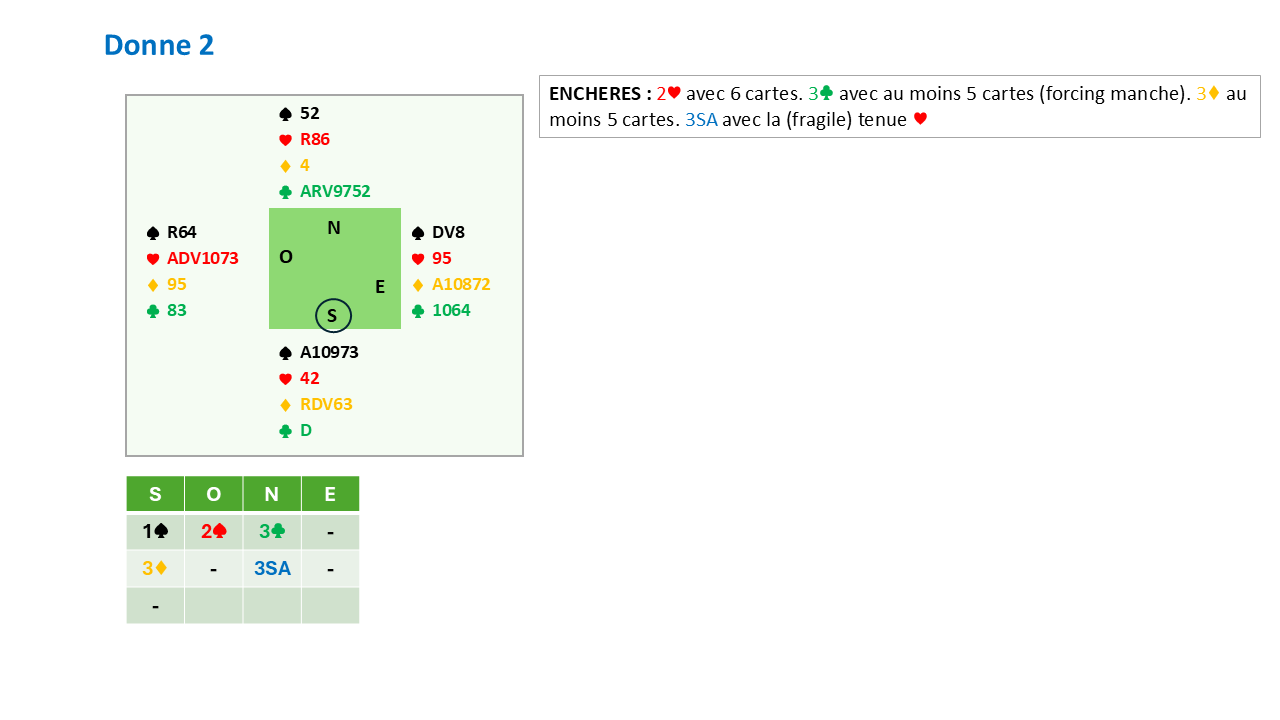
Task: Click the diamond symbol beside East's A10872
Action: point(418,285)
